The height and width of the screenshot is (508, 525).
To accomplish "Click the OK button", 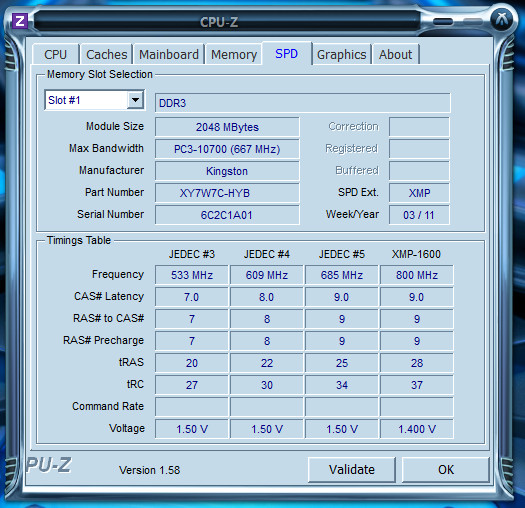I will point(446,469).
